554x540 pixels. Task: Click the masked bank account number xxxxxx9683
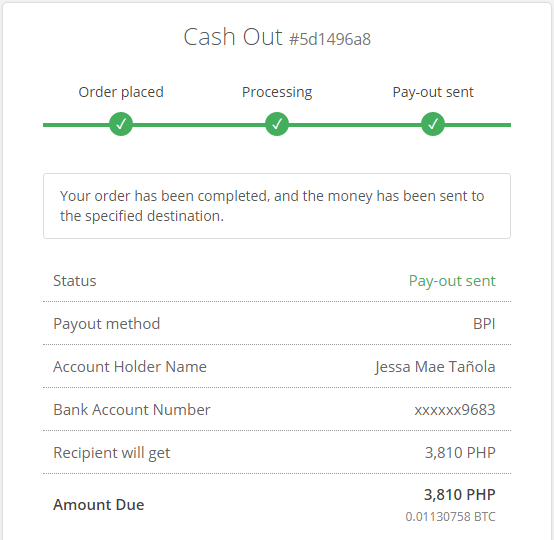[x=455, y=410]
